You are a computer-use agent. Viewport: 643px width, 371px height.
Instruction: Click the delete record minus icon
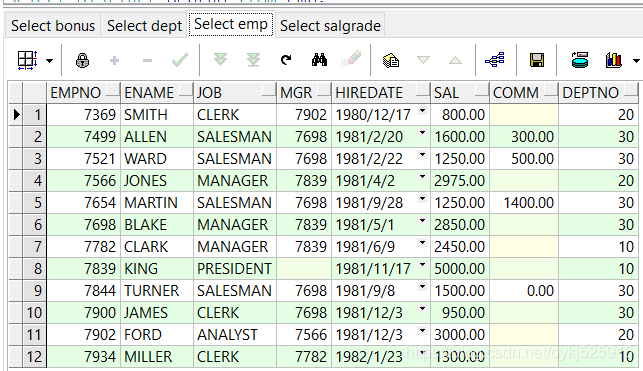coord(147,61)
